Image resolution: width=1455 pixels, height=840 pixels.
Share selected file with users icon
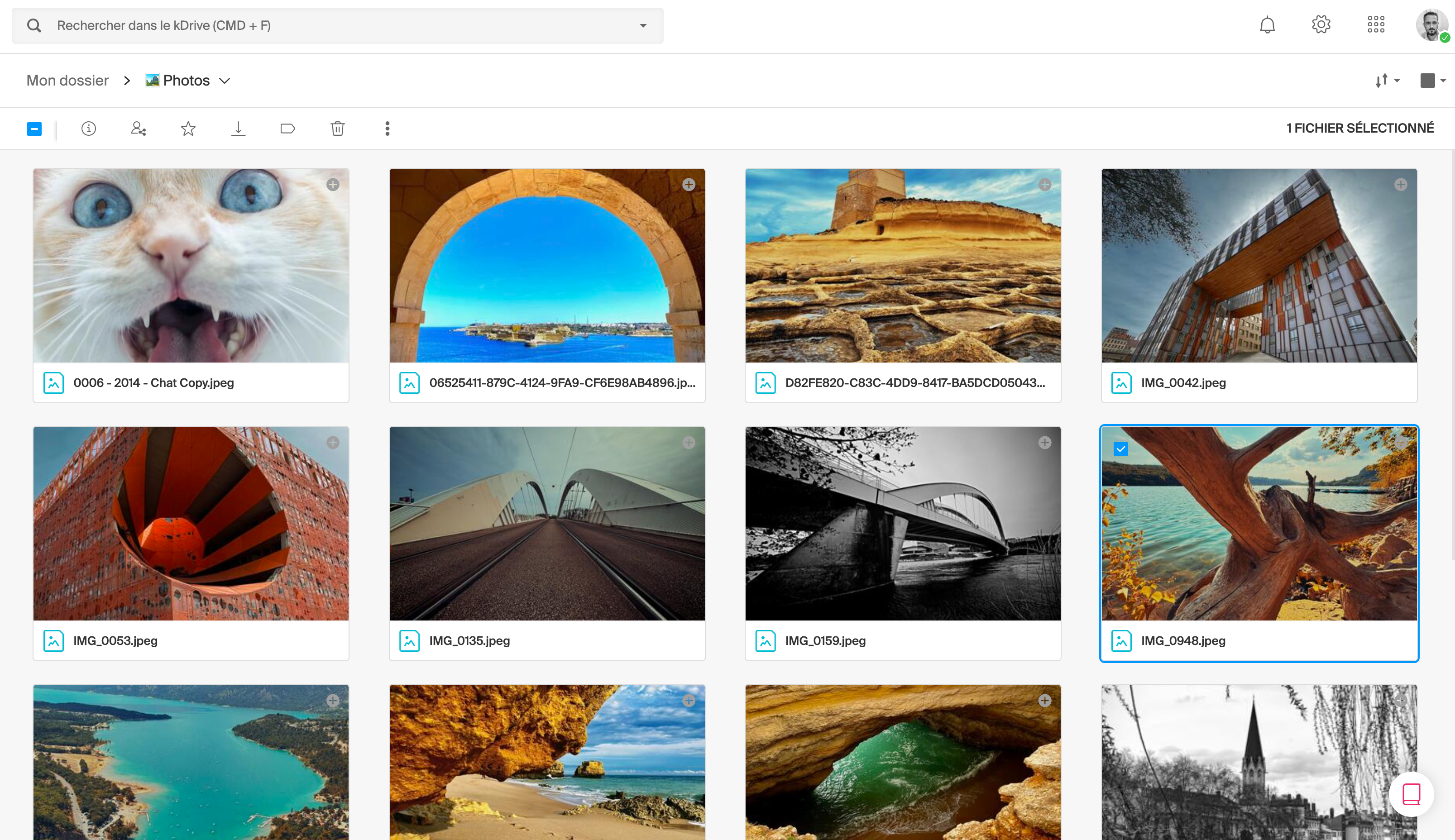click(x=139, y=129)
